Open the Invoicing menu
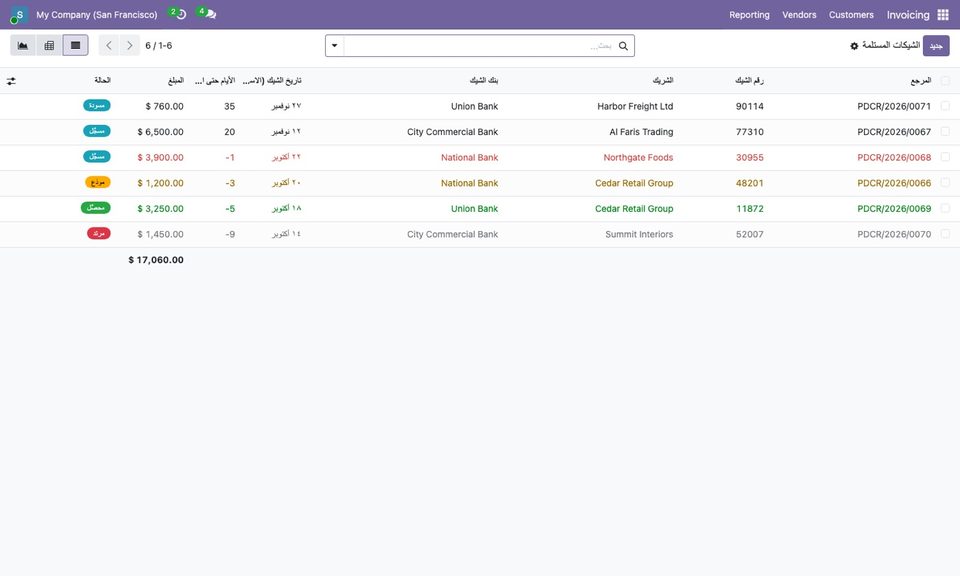The image size is (960, 576). coord(908,15)
